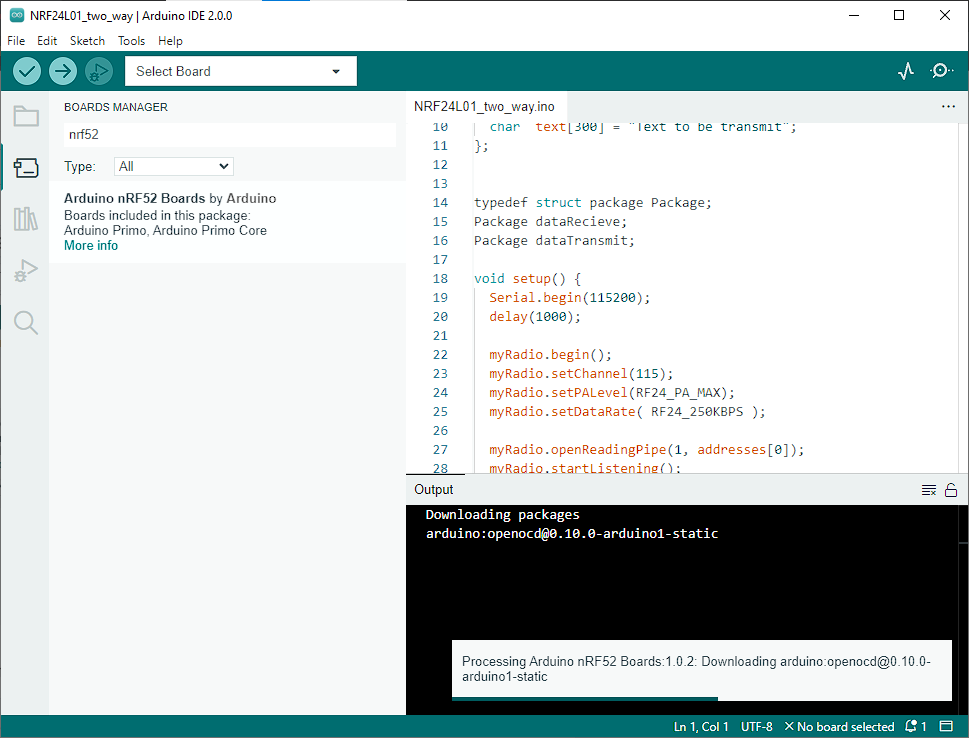Open the Search sidebar panel
Viewport: 969px width, 738px height.
pos(26,323)
